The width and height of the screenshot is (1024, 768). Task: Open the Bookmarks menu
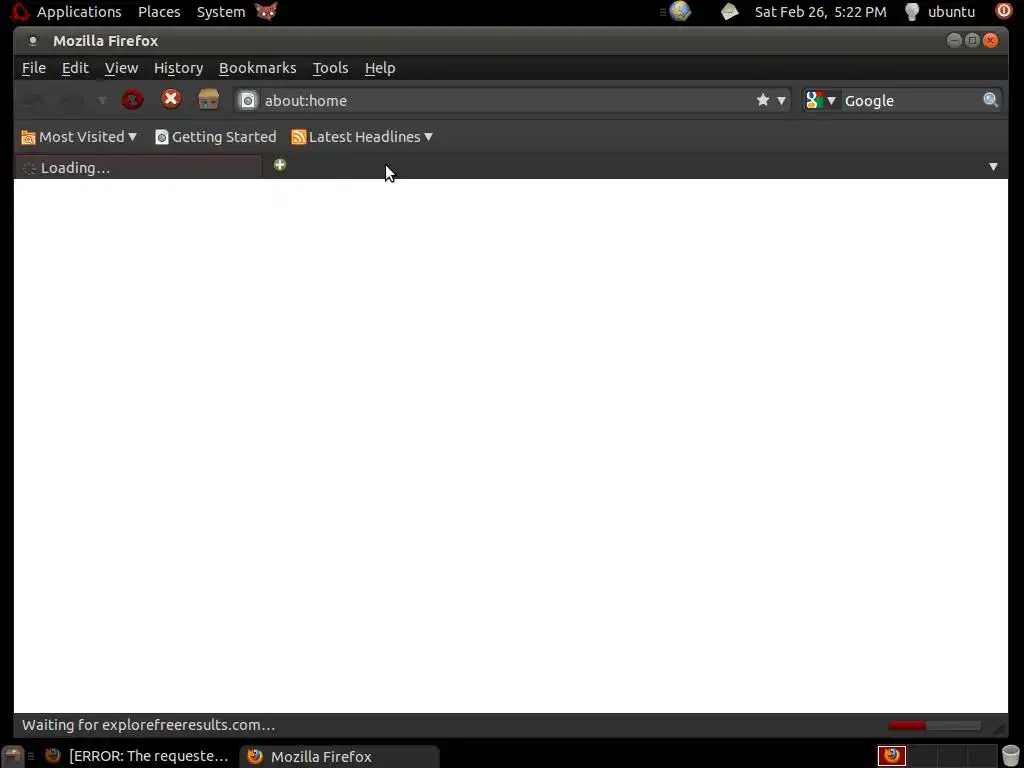pyautogui.click(x=257, y=68)
